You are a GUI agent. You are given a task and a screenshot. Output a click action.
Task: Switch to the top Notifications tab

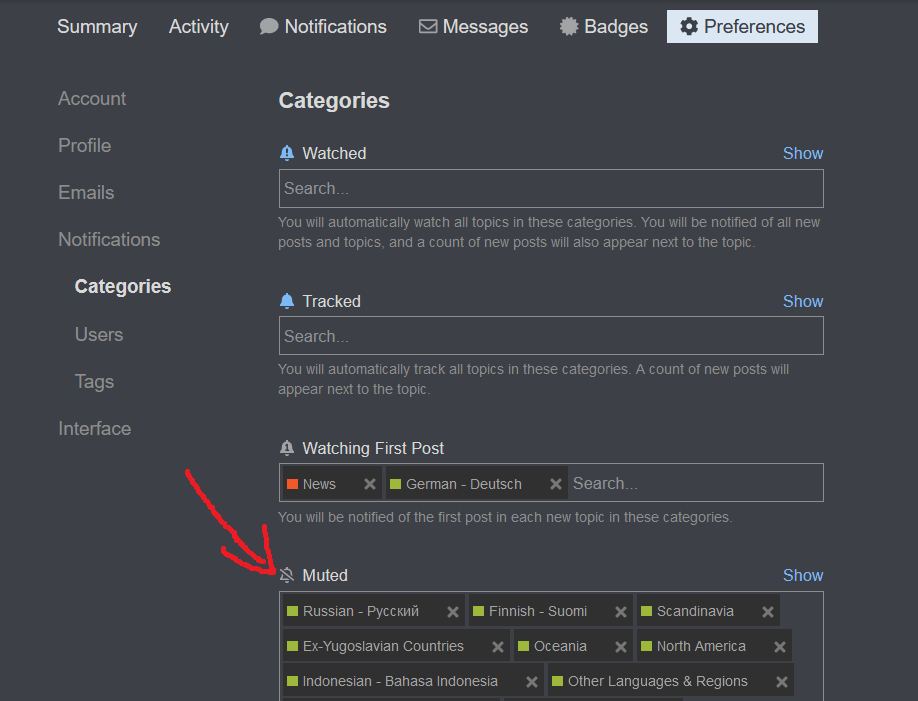[323, 26]
